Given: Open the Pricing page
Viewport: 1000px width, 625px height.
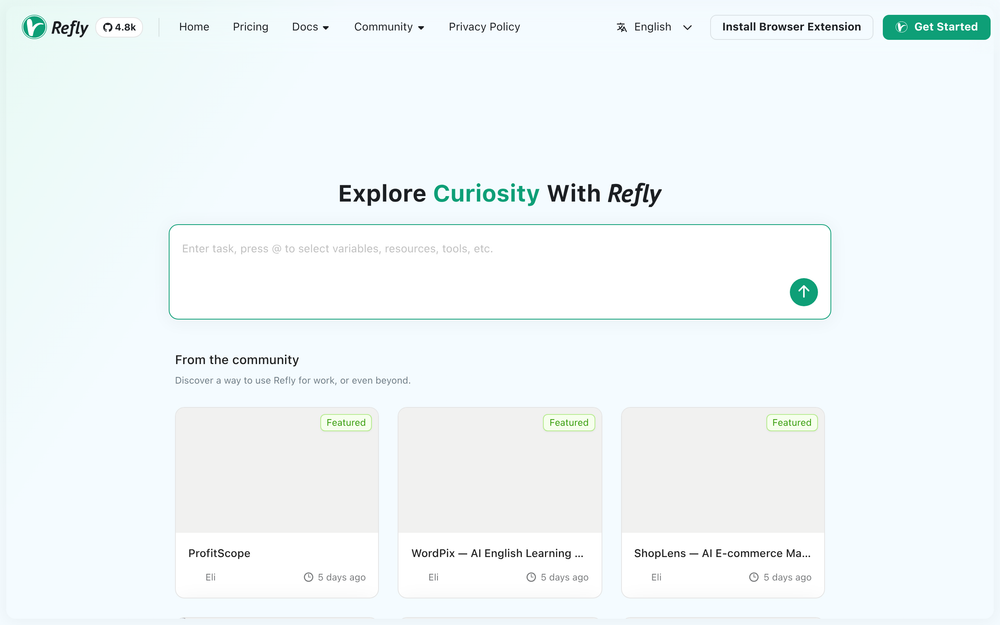Looking at the screenshot, I should click(251, 27).
